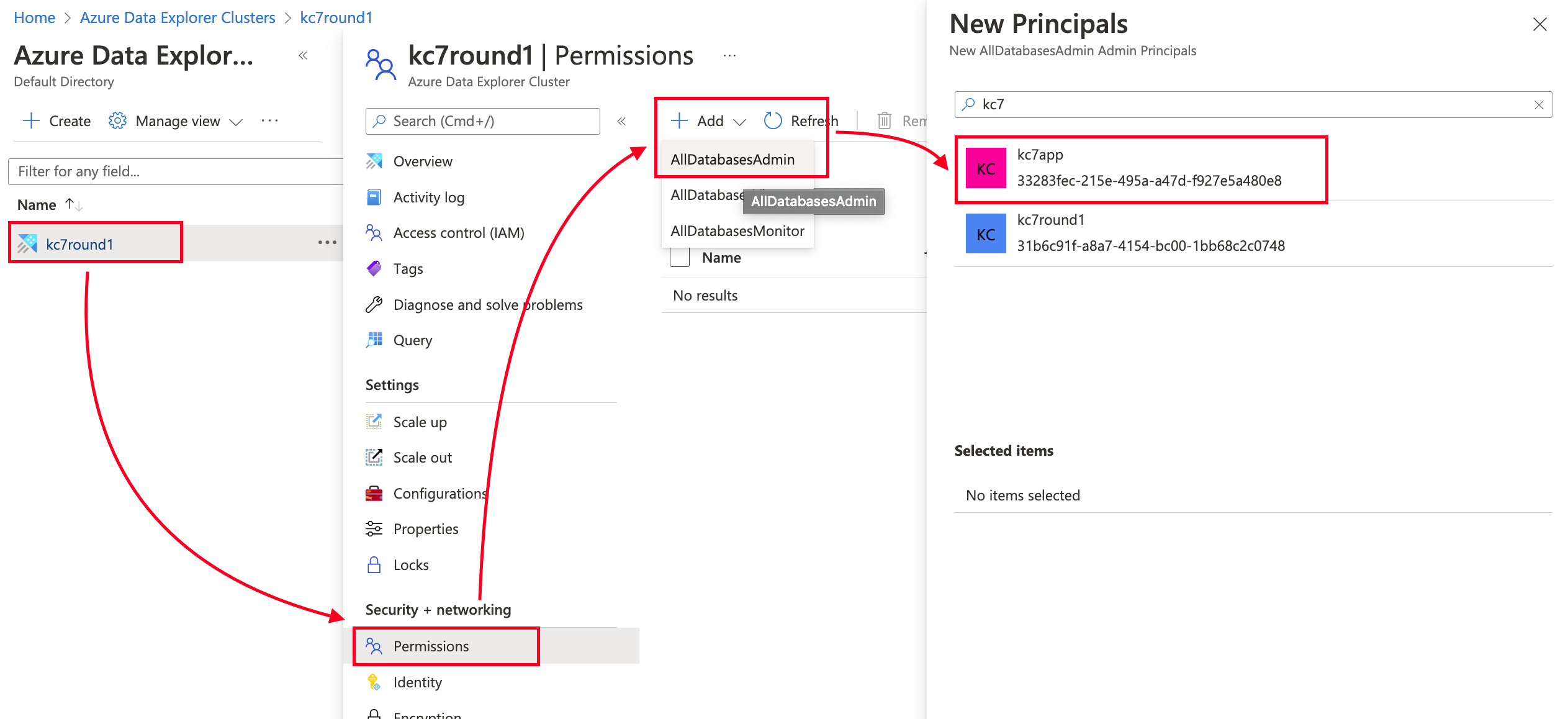
Task: Click the Refresh button in Permissions toolbar
Action: 800,120
